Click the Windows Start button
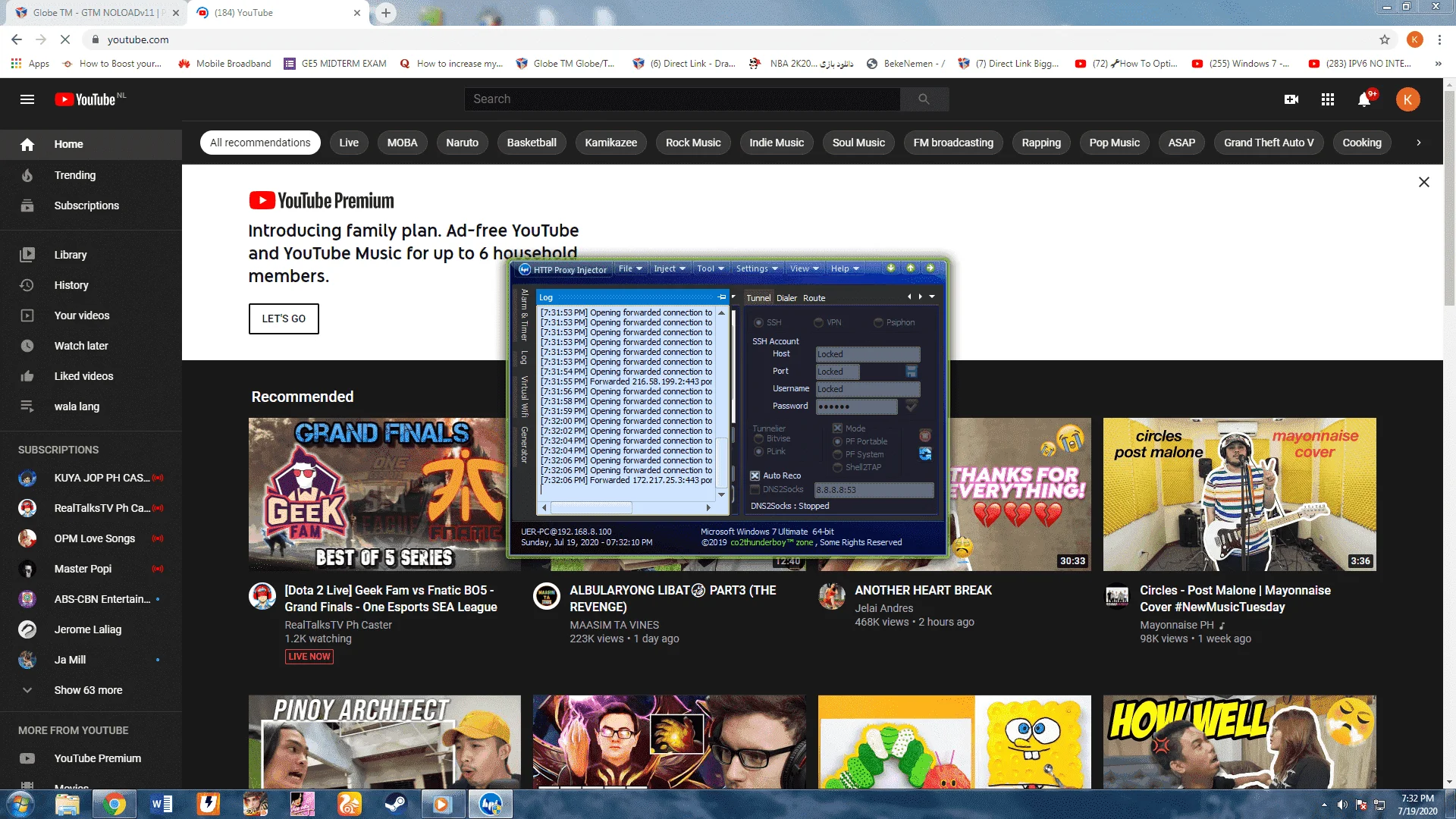The height and width of the screenshot is (819, 1456). click(20, 804)
